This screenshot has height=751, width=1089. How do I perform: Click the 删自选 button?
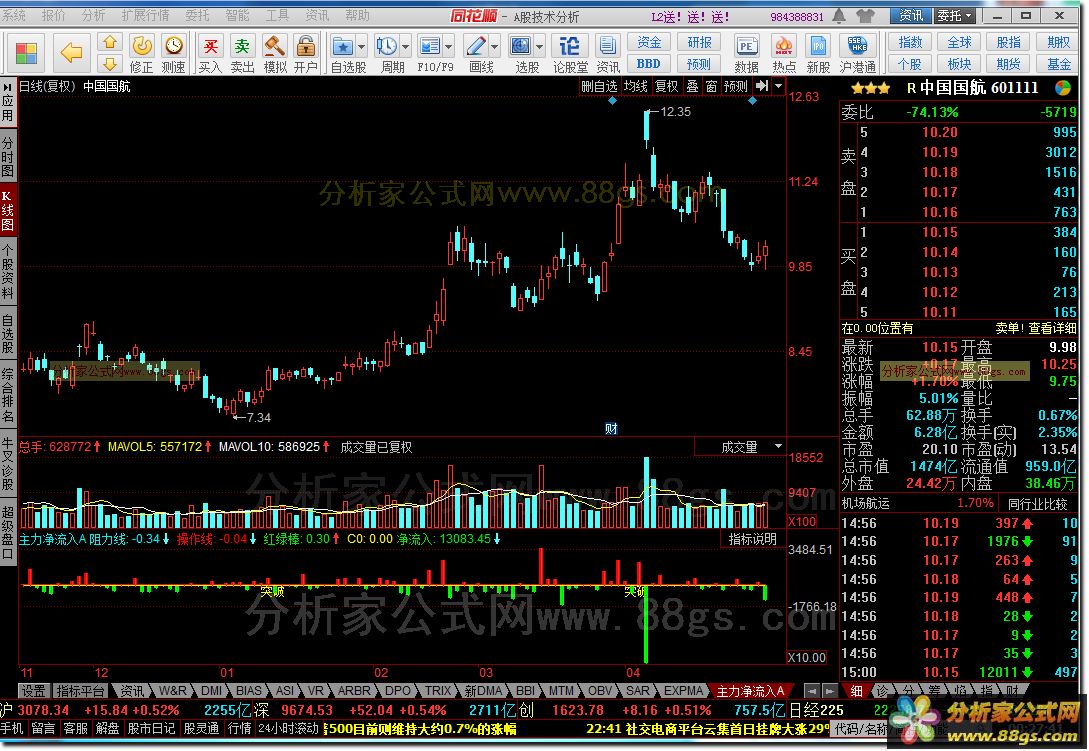[x=599, y=86]
